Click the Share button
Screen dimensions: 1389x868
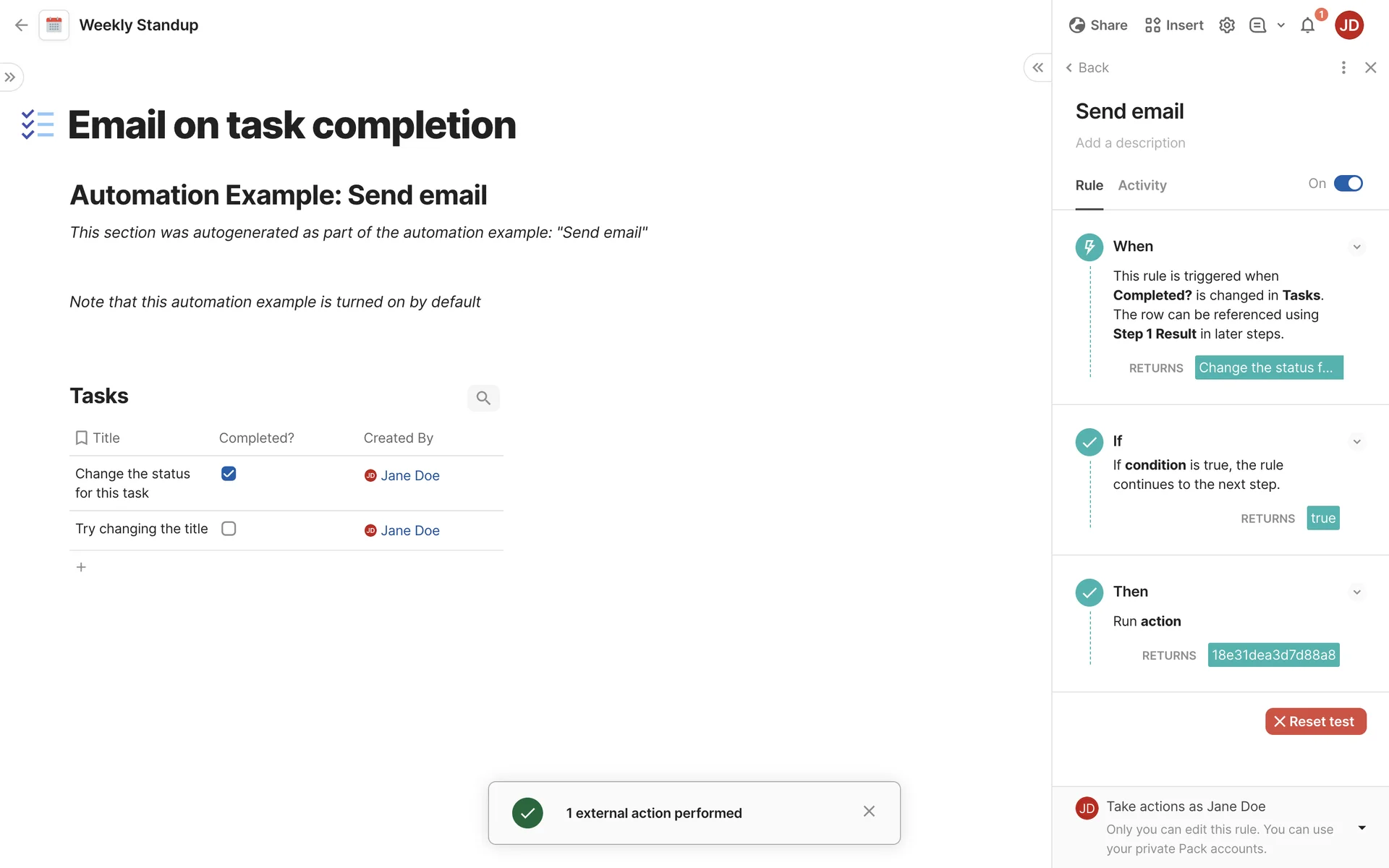coord(1098,25)
